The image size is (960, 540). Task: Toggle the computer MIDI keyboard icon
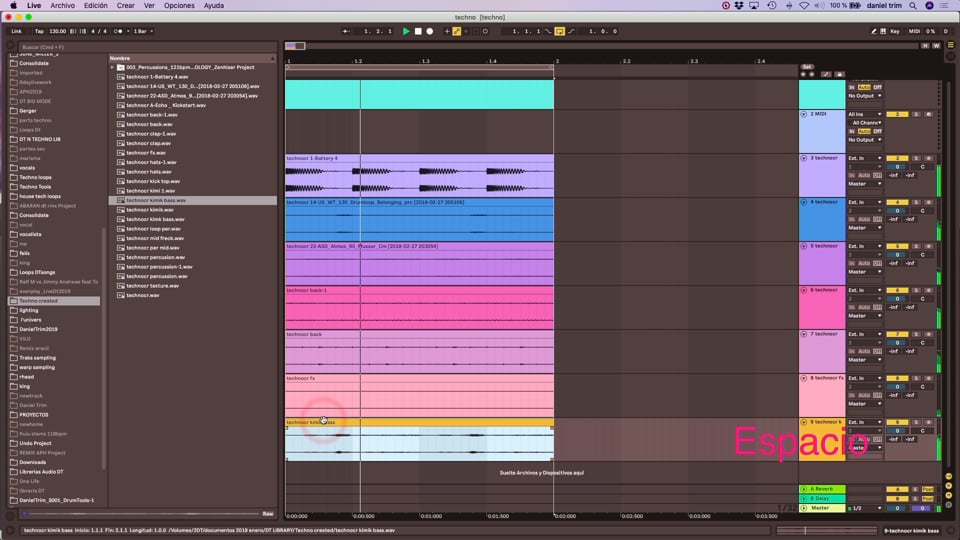(x=883, y=31)
